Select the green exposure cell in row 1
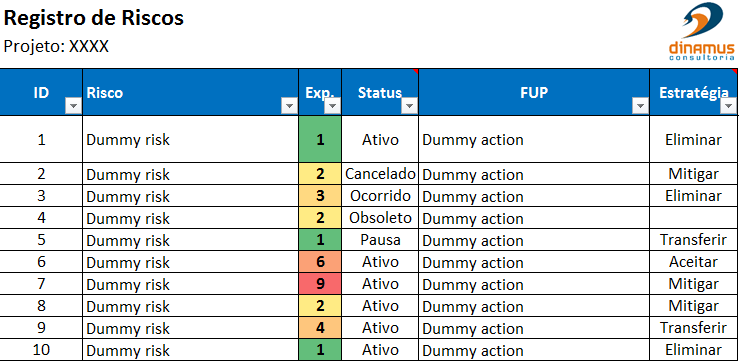This screenshot has width=739, height=361. coord(320,139)
